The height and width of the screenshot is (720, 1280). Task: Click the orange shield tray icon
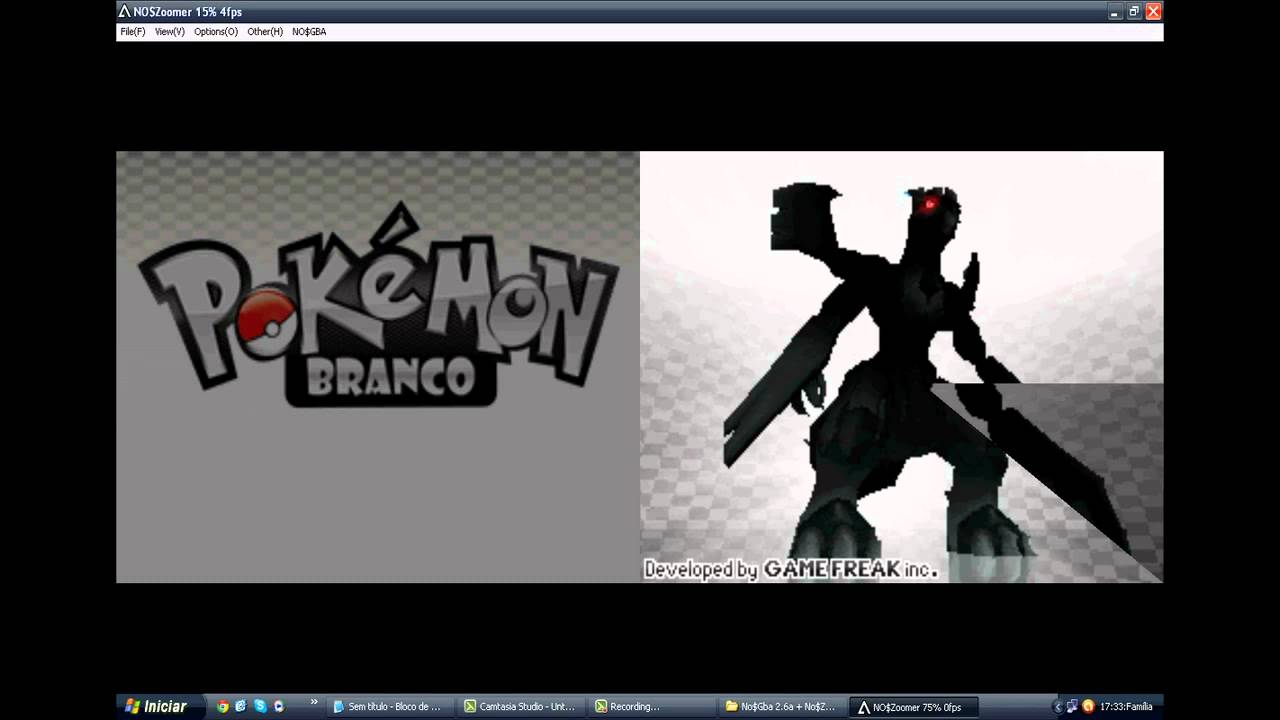(1088, 707)
